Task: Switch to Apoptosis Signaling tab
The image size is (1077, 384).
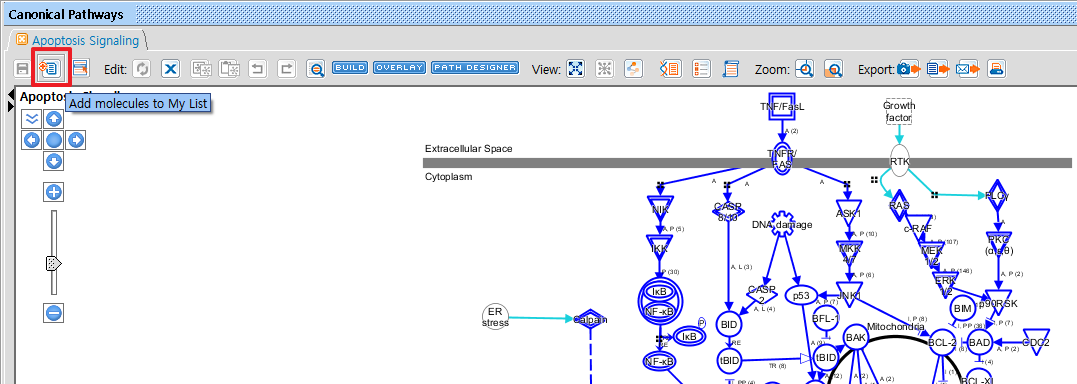Action: point(84,41)
